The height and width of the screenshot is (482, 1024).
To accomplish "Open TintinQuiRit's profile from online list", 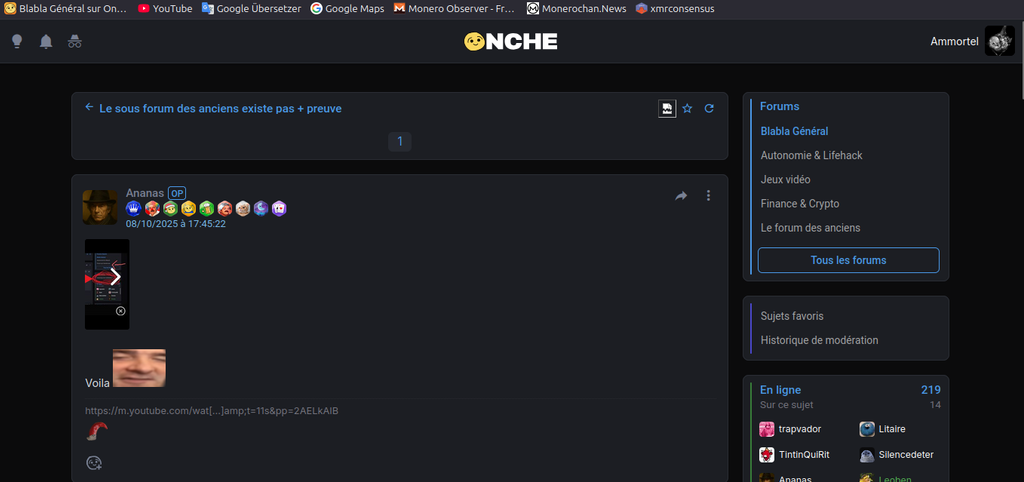I will 804,455.
